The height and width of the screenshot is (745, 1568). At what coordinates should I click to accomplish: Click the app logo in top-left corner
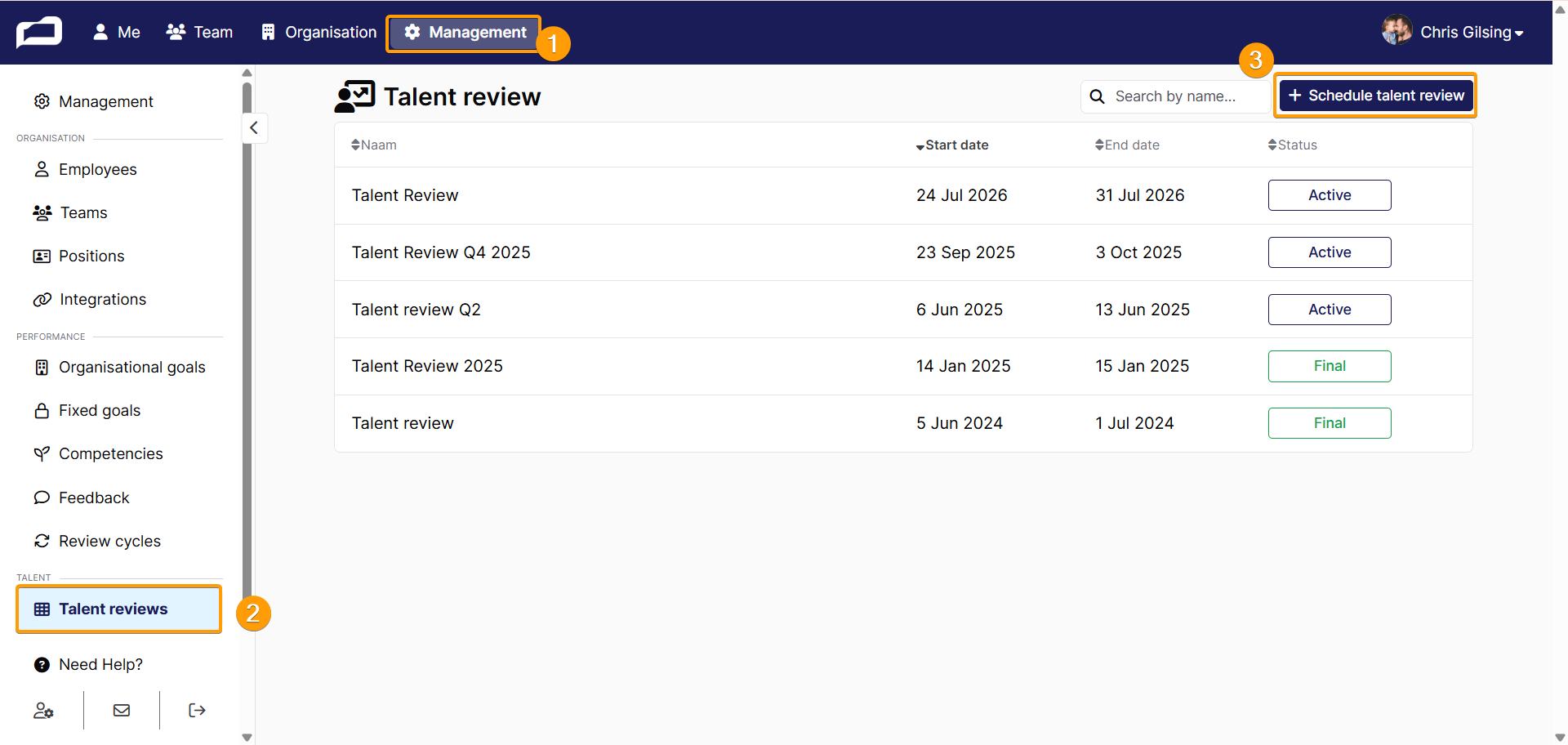39,33
